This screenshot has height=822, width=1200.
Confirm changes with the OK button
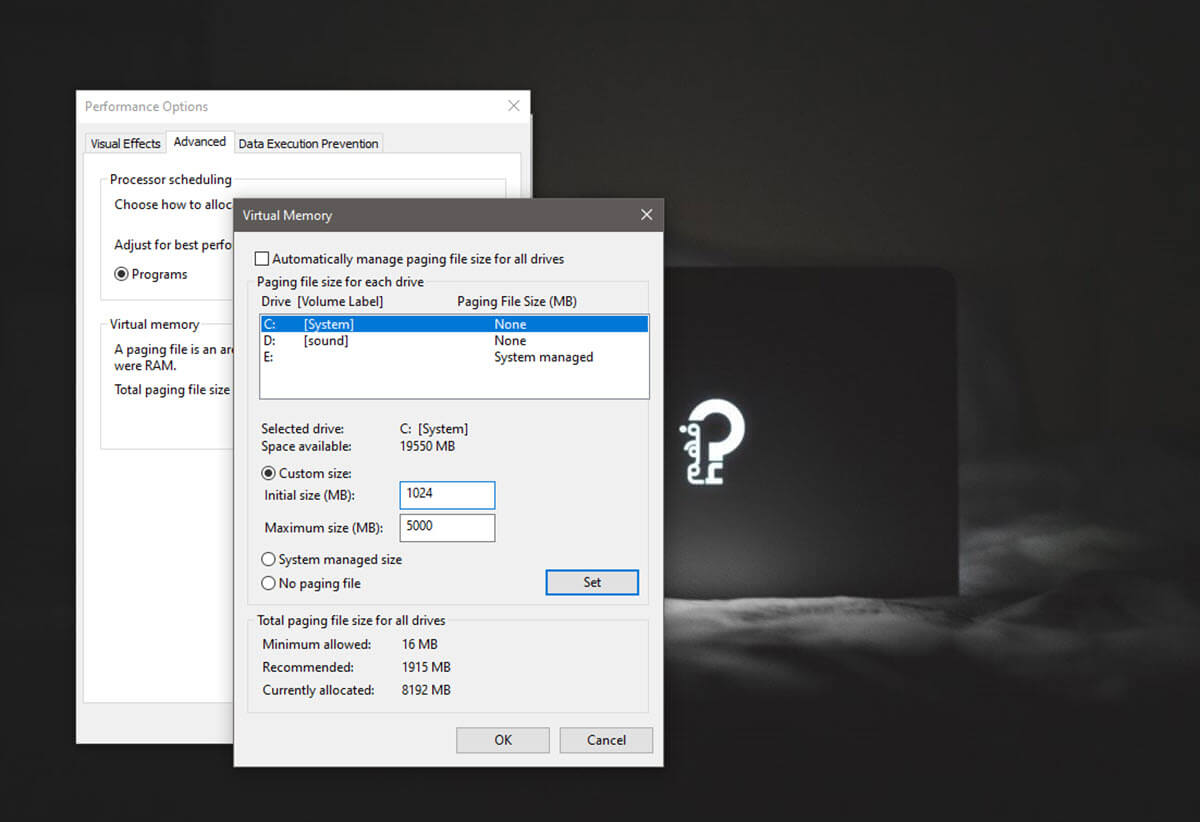coord(502,740)
